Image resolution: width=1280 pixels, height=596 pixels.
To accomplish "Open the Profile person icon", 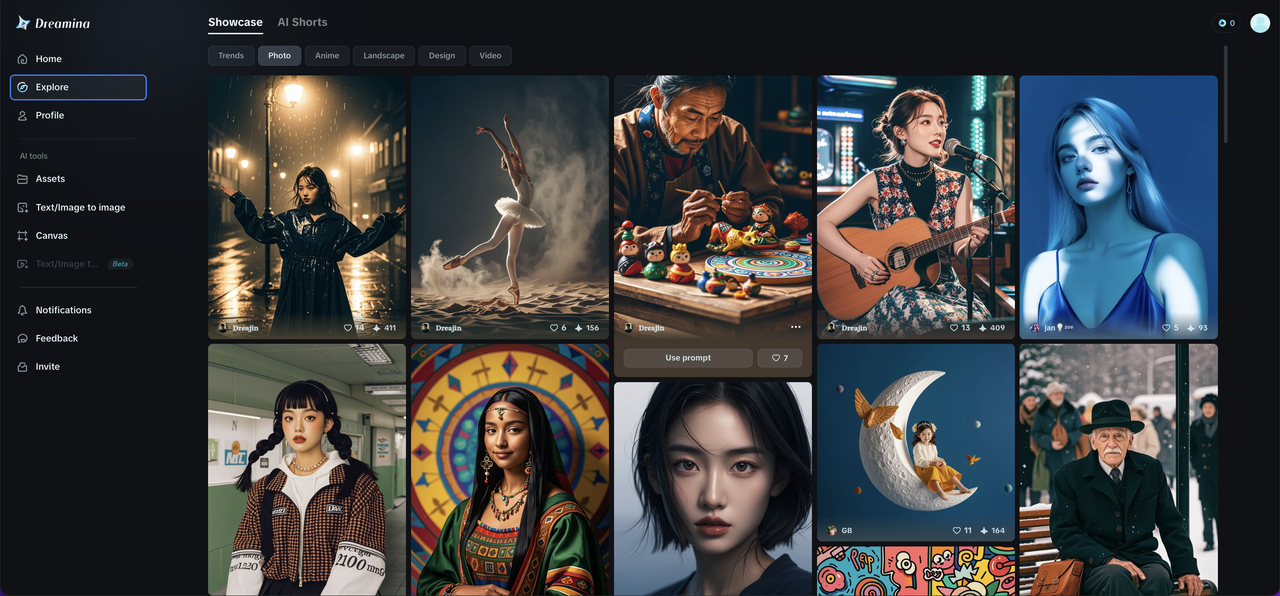I will 22,115.
